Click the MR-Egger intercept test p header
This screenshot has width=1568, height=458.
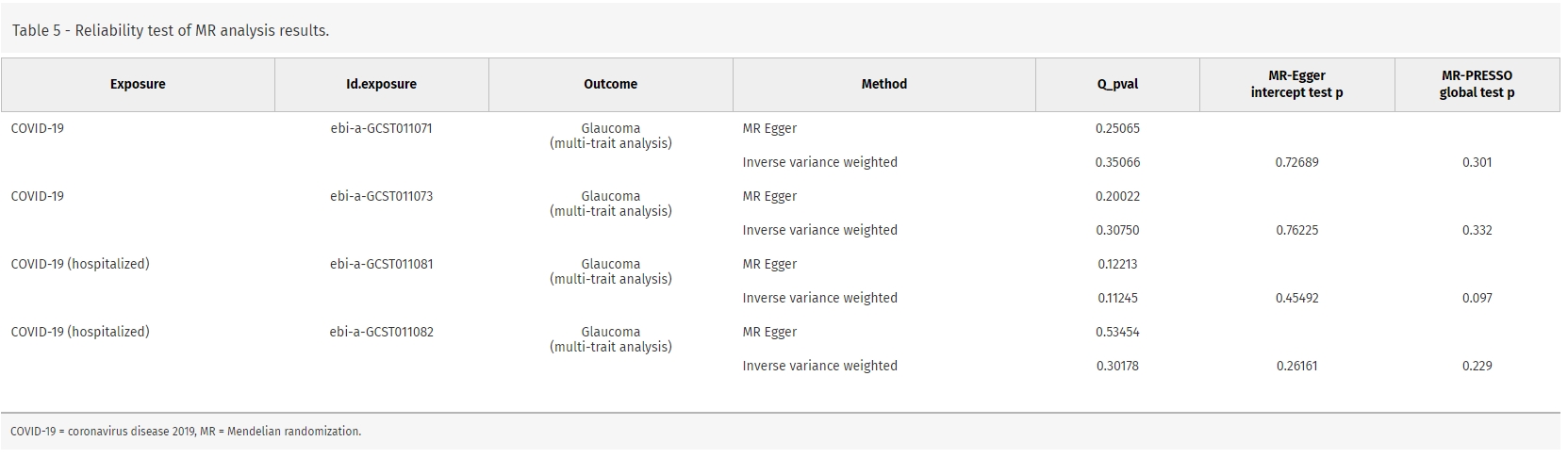1296,84
